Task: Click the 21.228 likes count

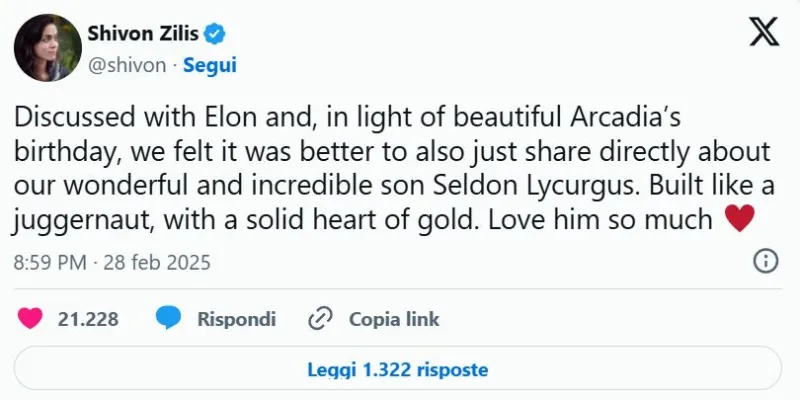Action: [x=88, y=320]
